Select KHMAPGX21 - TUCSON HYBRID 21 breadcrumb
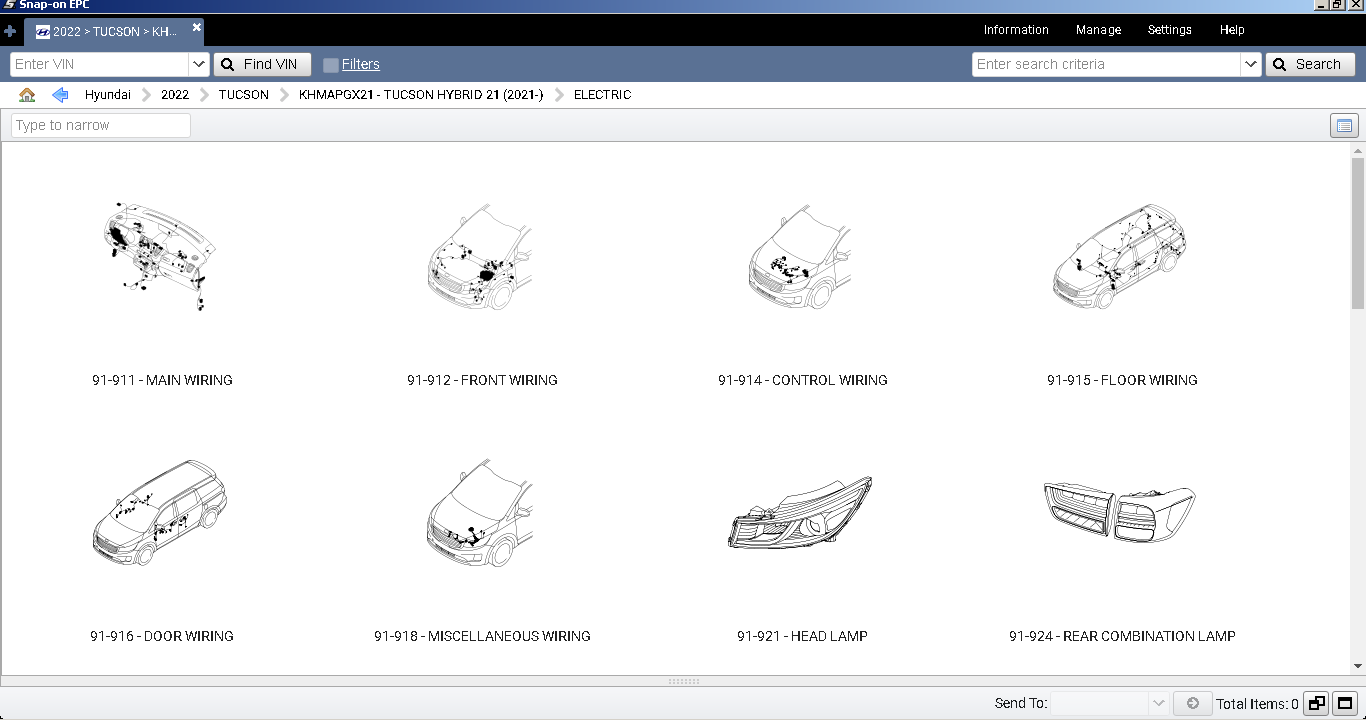 tap(421, 95)
